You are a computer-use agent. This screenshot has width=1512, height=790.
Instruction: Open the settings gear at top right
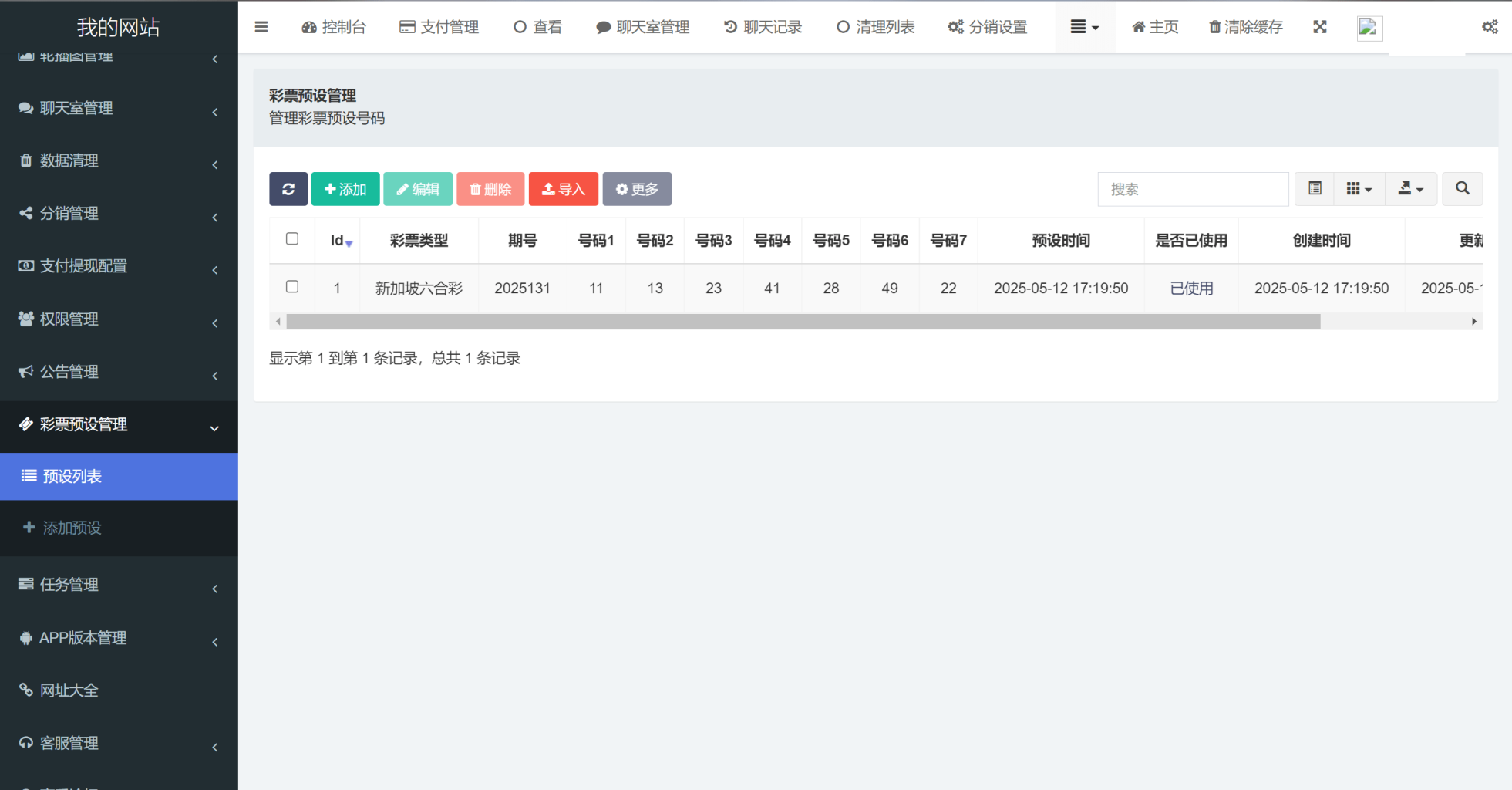tap(1490, 26)
